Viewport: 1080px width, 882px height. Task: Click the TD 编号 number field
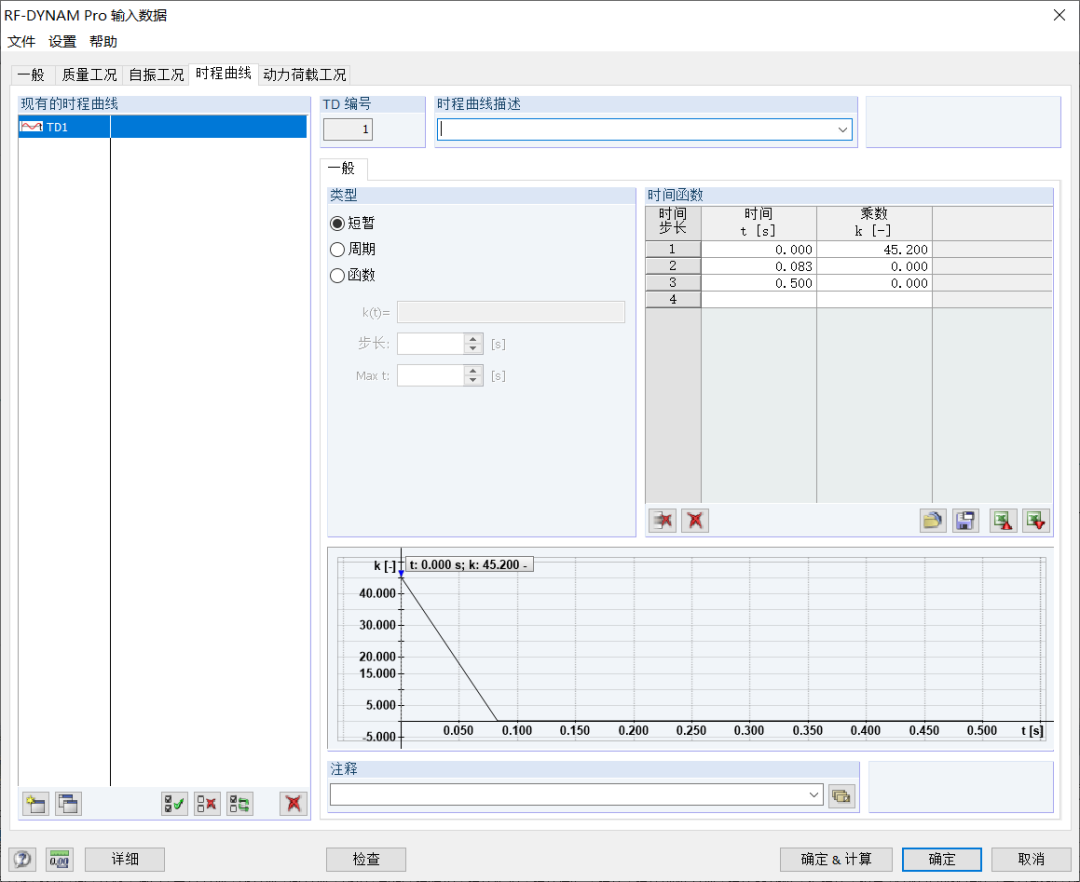pos(348,129)
